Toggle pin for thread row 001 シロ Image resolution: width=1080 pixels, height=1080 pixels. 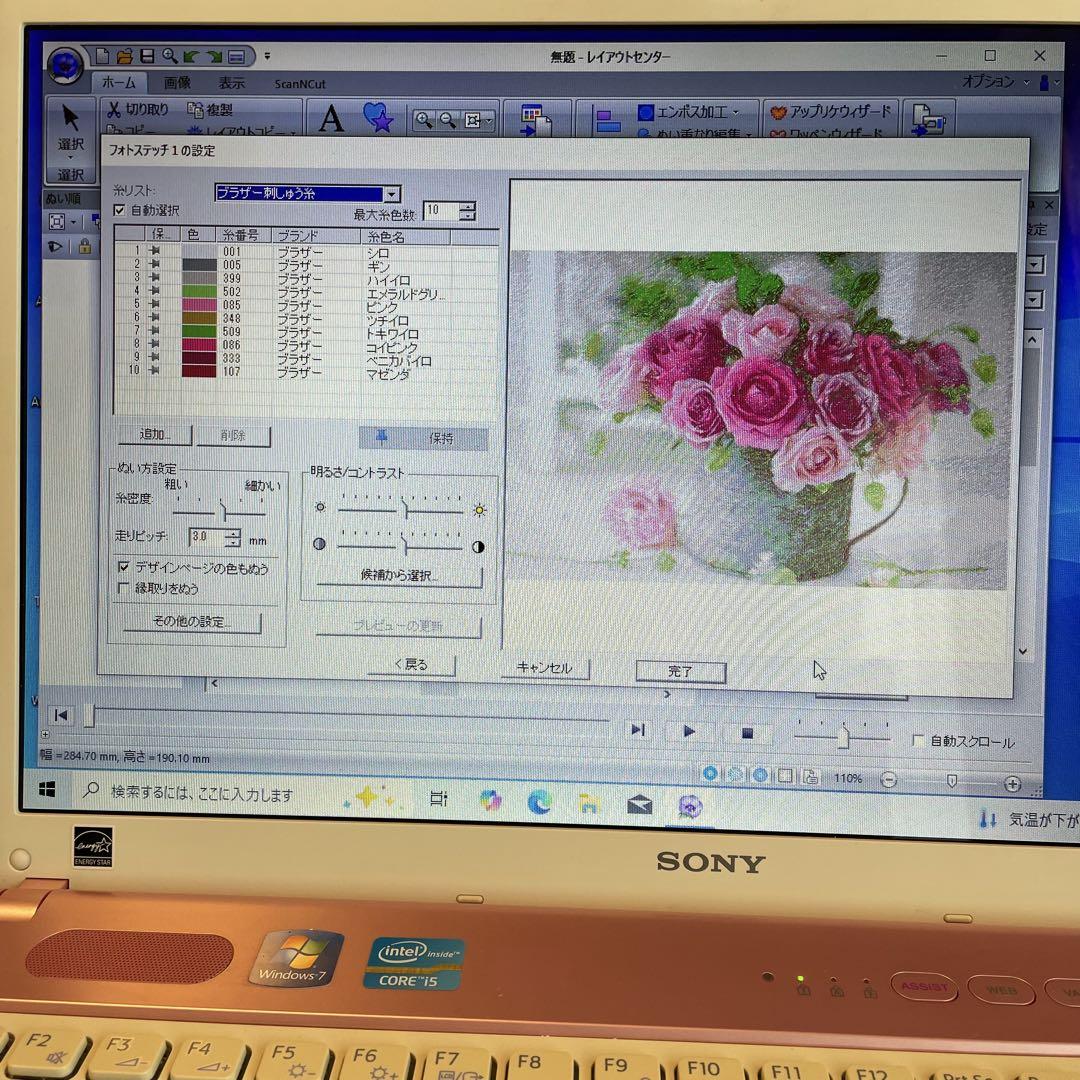pos(155,250)
